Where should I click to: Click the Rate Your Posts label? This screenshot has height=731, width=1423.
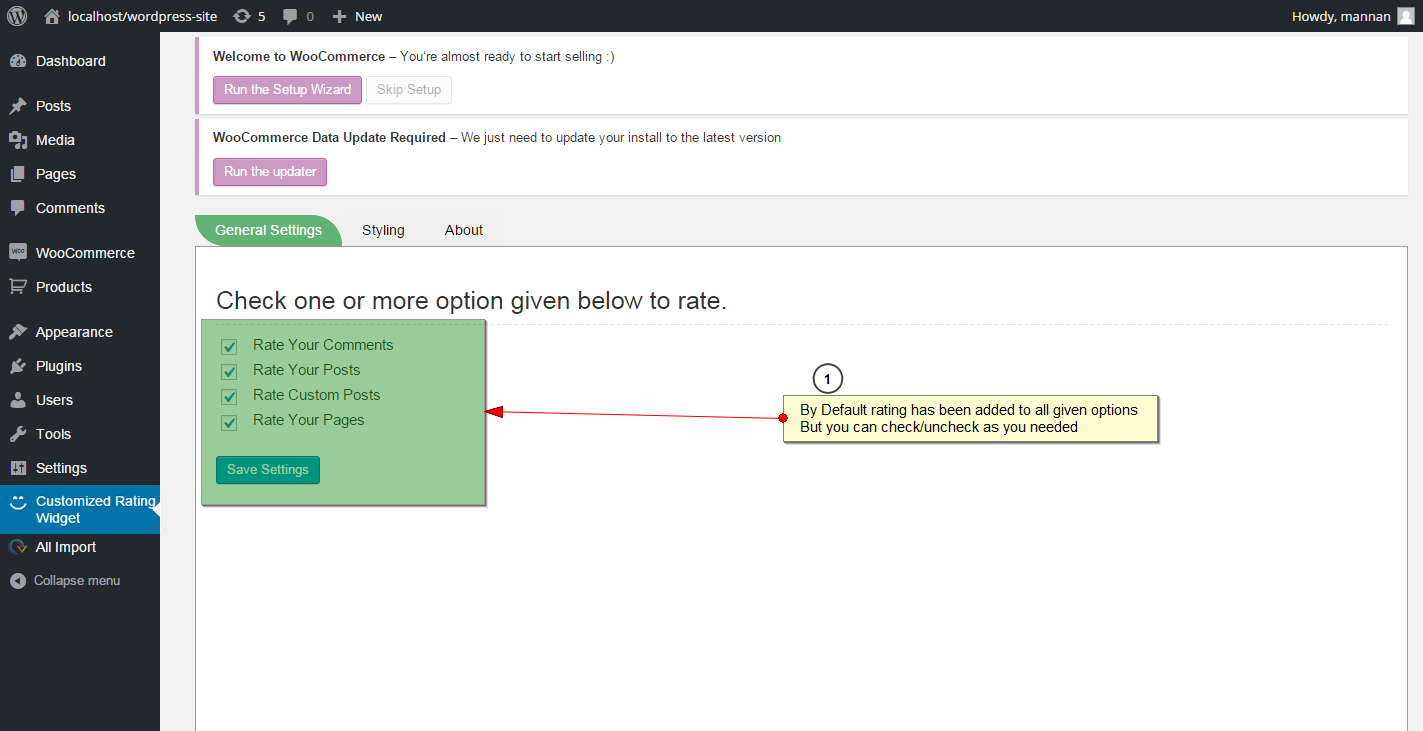coord(307,370)
